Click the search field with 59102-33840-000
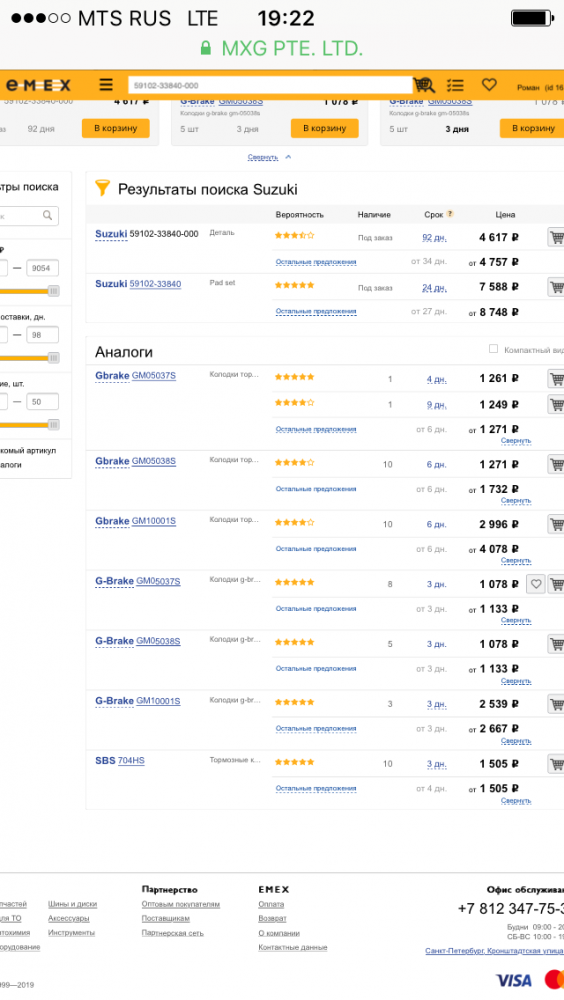 click(270, 85)
